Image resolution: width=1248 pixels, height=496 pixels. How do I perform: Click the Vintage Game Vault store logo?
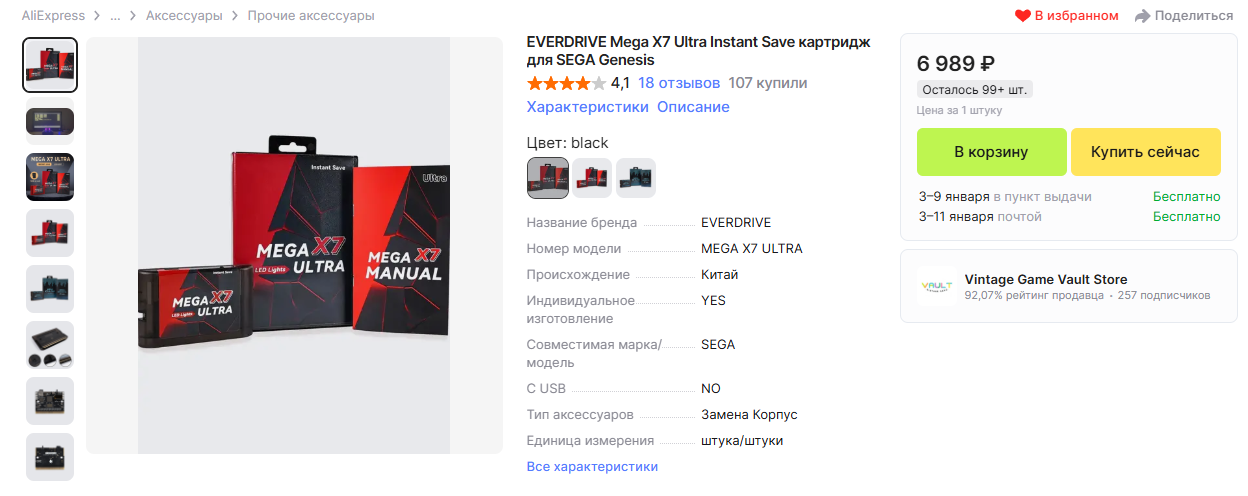point(936,287)
